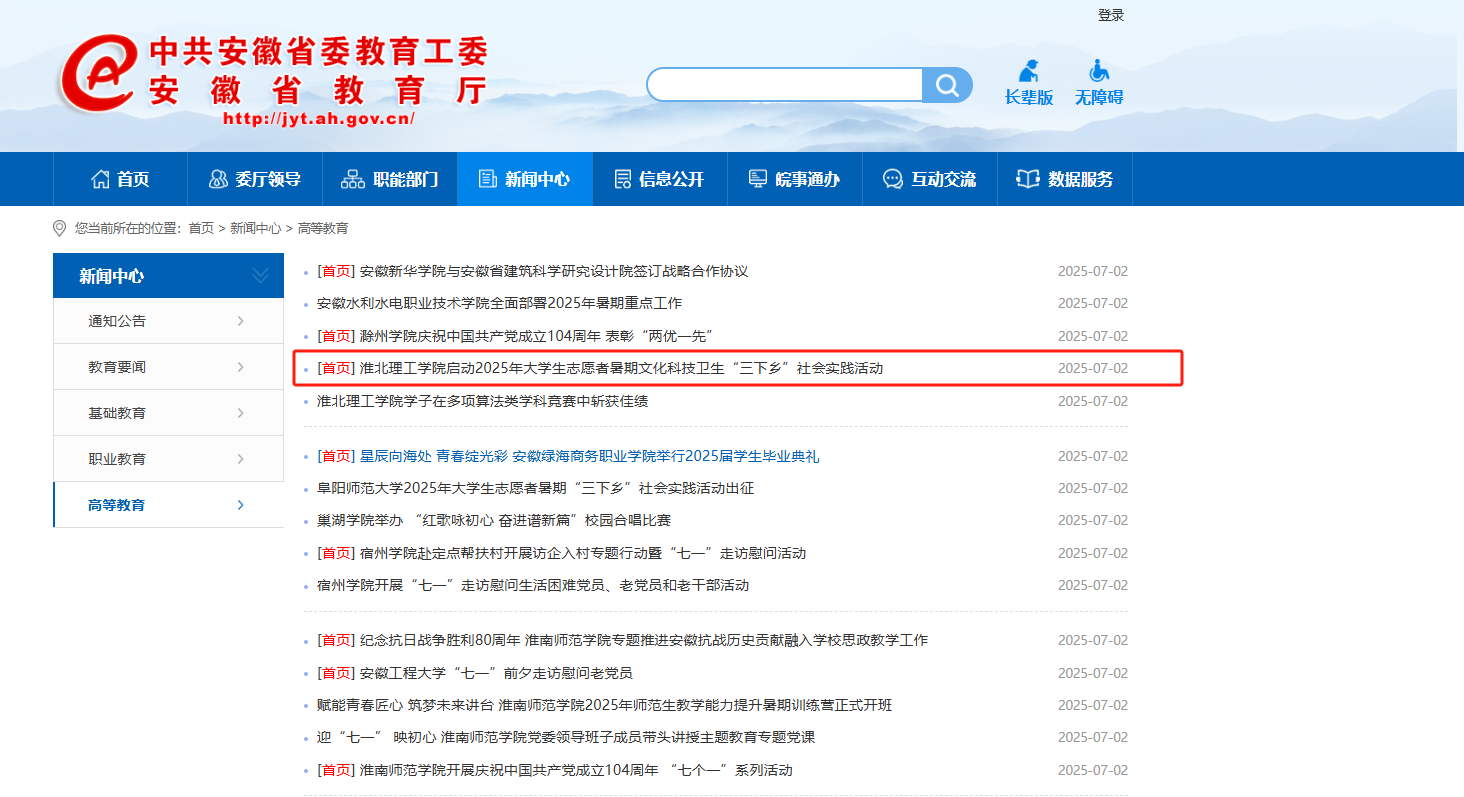Image resolution: width=1464 pixels, height=797 pixels.
Task: Click the magnifier search button
Action: click(946, 85)
